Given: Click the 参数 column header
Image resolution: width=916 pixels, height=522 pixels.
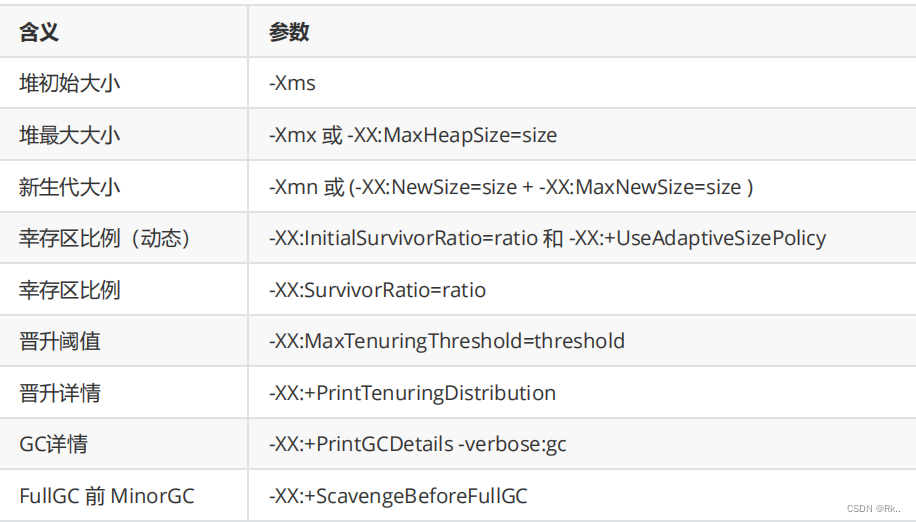Looking at the screenshot, I should [x=289, y=32].
